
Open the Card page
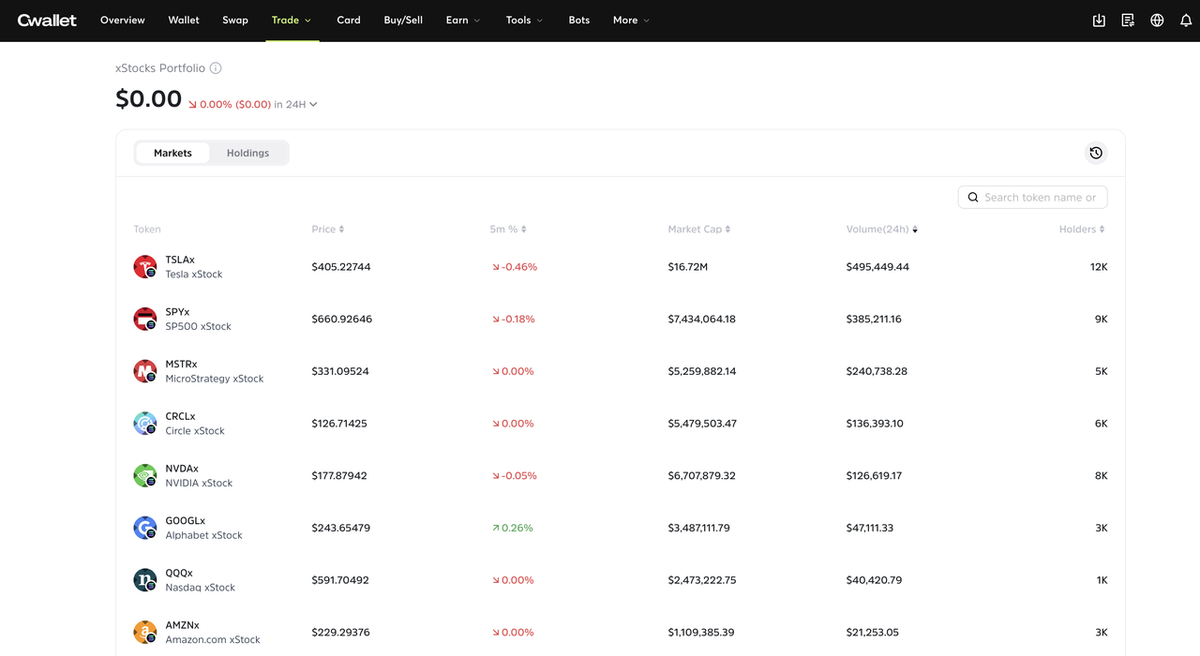point(349,20)
